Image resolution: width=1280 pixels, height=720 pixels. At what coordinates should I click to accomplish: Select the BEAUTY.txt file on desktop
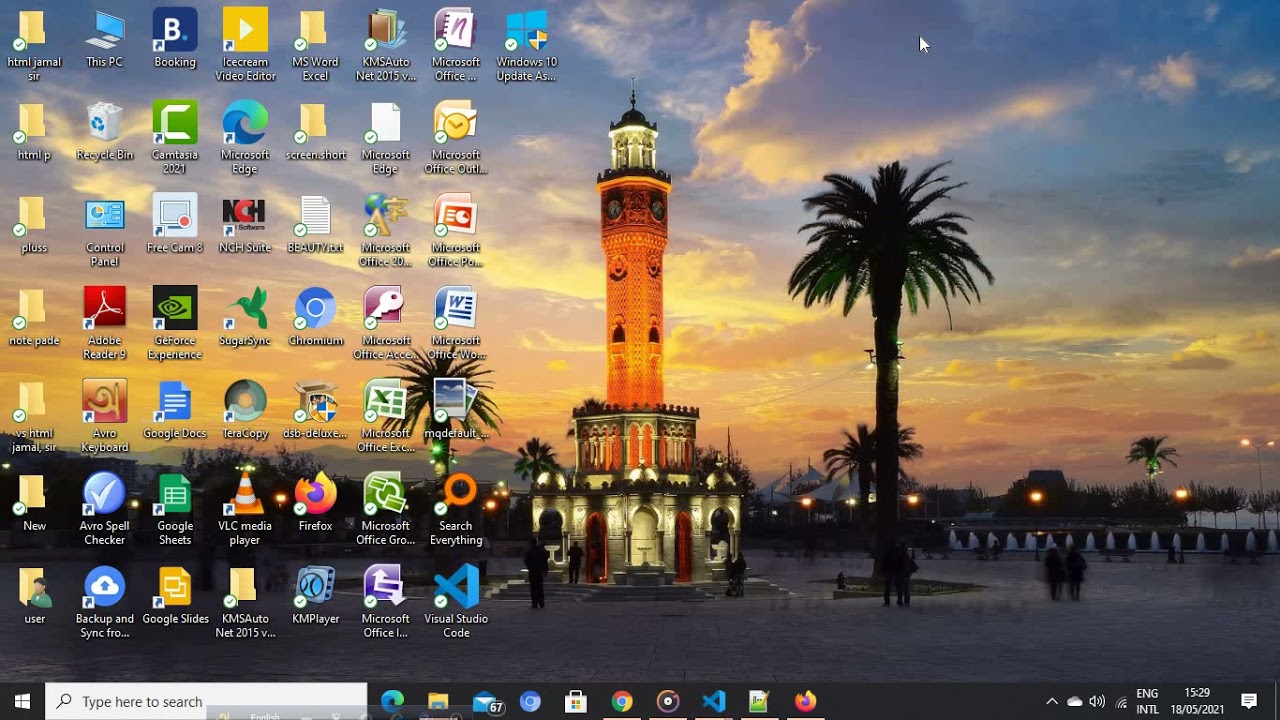point(315,225)
